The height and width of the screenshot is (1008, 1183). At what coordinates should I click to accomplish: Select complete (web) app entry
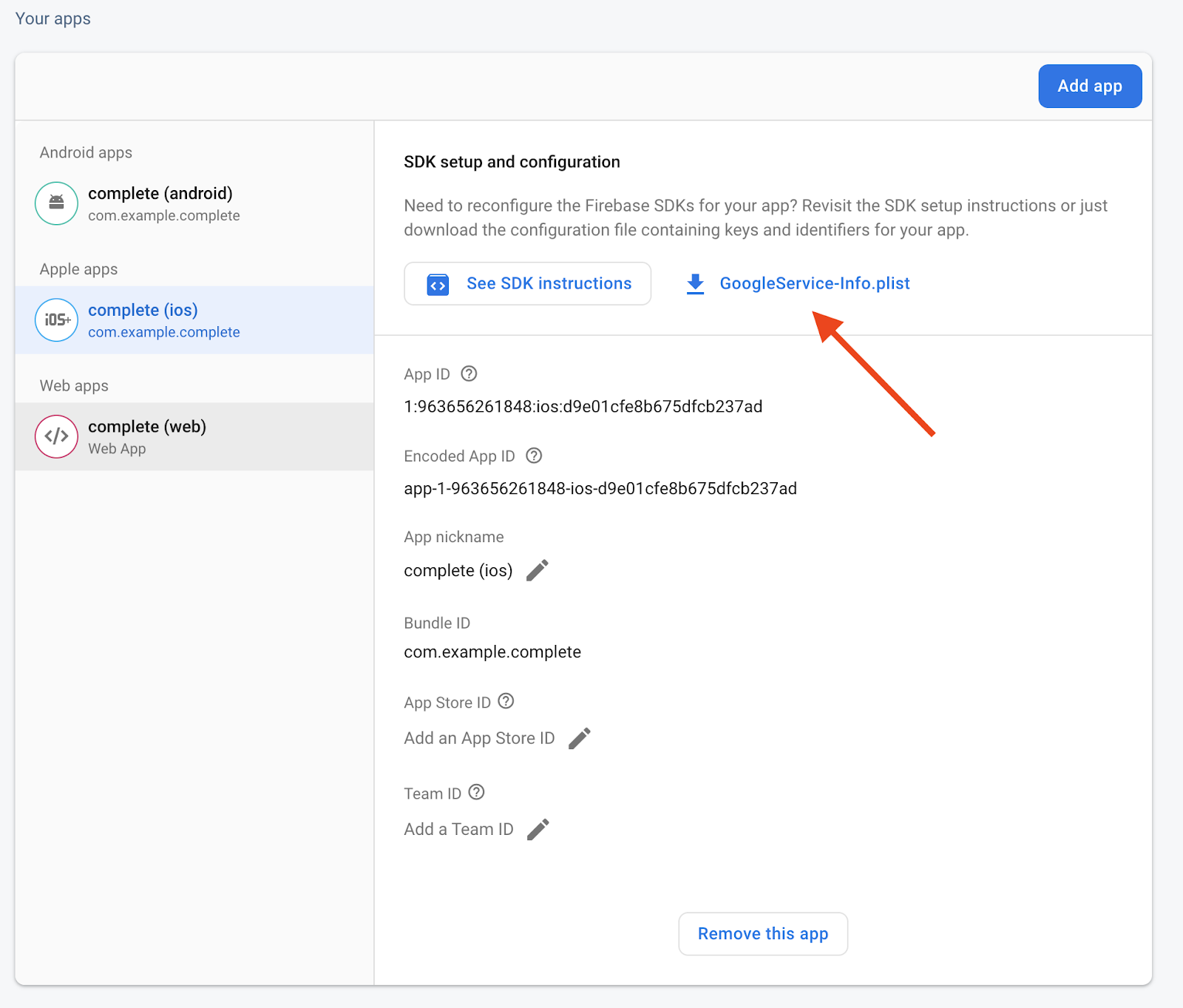pos(148,436)
